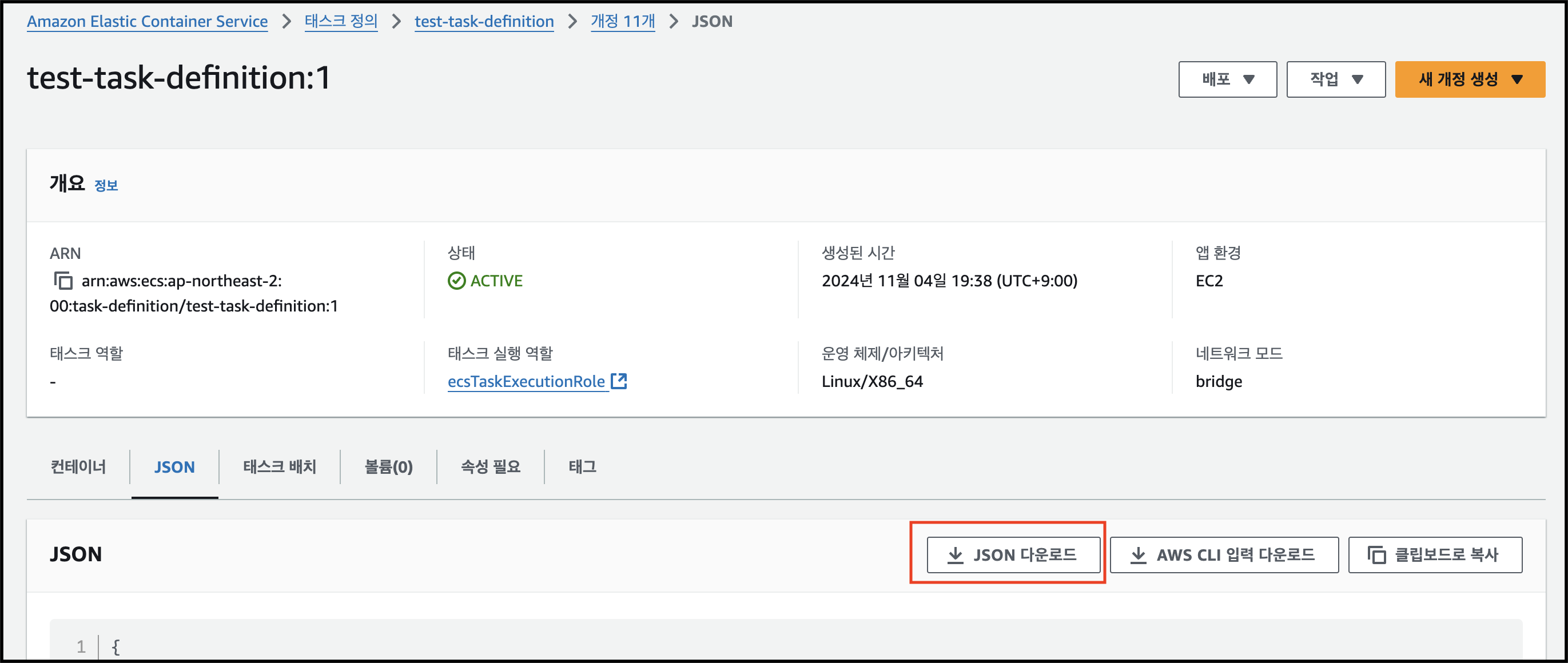This screenshot has height=663, width=1568.
Task: Switch to the 속성 필요 tab
Action: point(491,466)
